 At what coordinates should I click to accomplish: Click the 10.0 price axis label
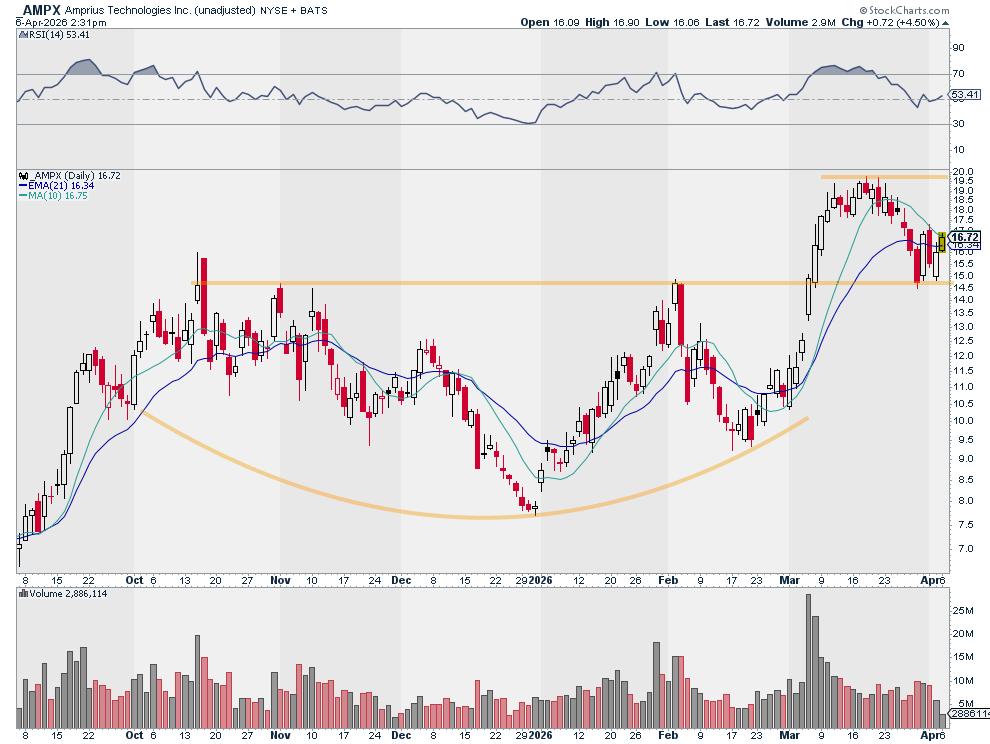coord(962,421)
